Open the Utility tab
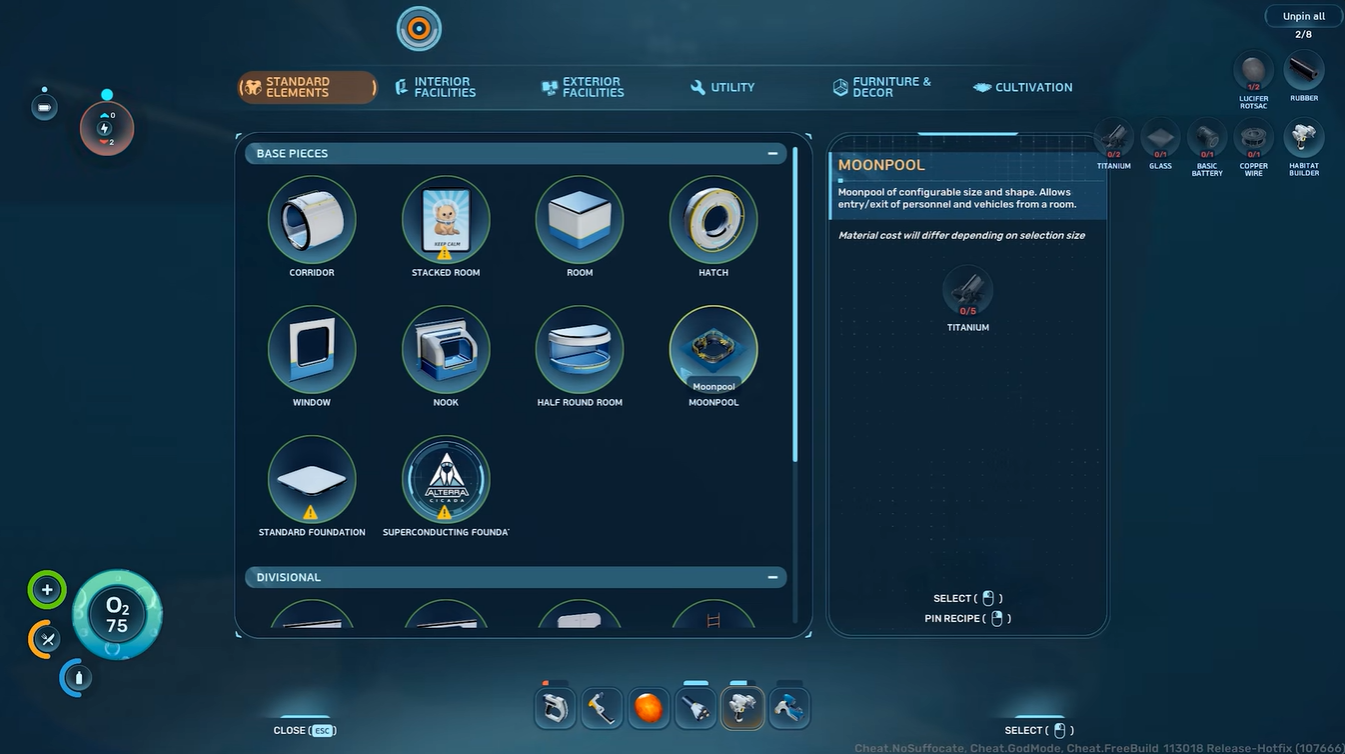 pos(722,87)
